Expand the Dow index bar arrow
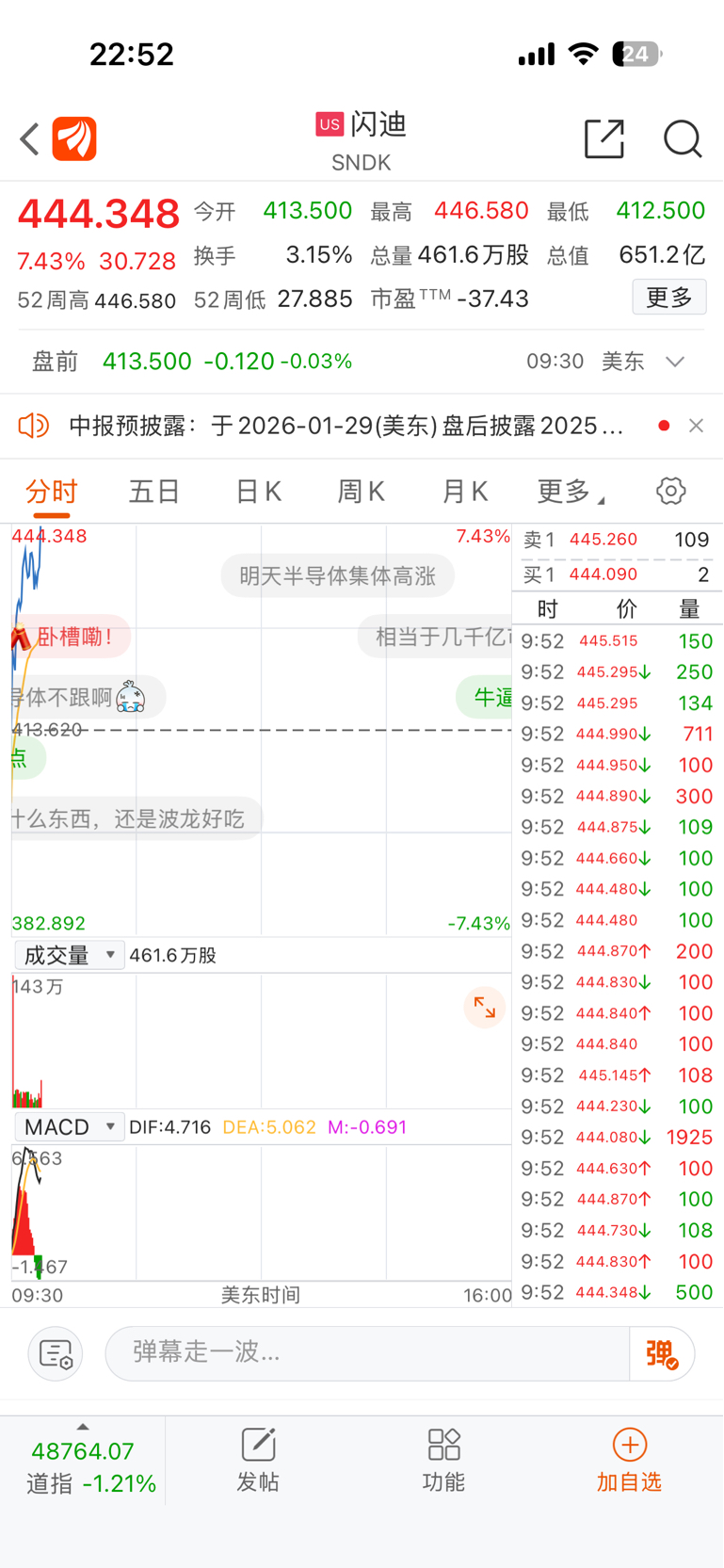The height and width of the screenshot is (1568, 724). (83, 1428)
